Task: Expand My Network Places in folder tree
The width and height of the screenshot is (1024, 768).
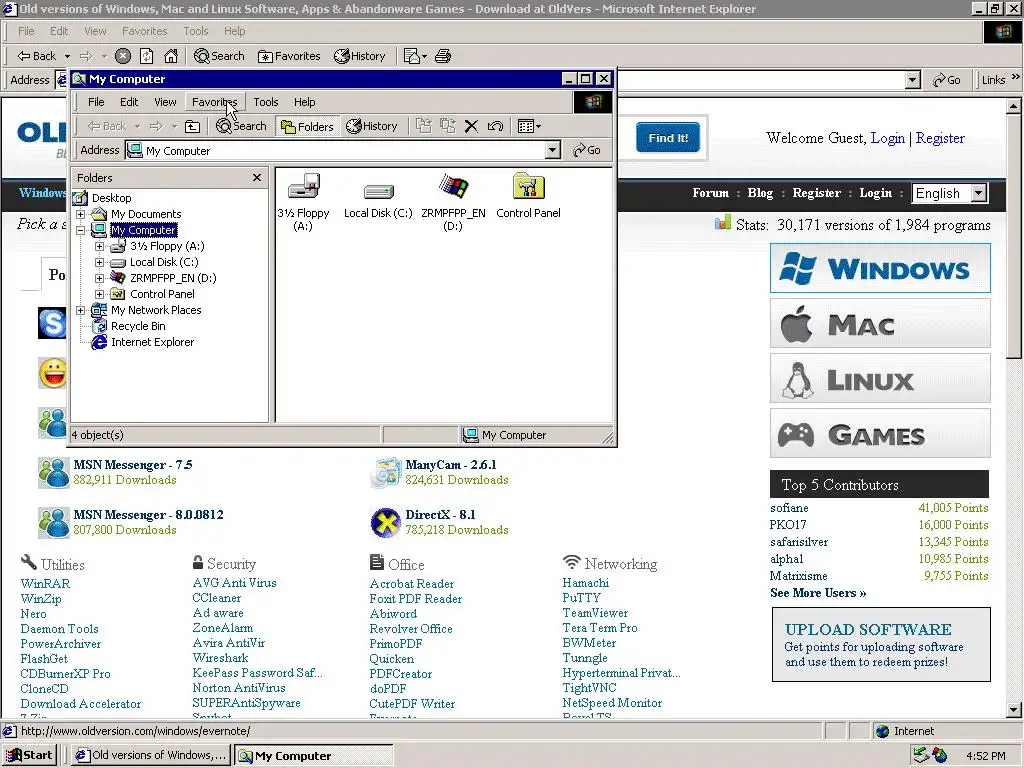Action: (80, 310)
